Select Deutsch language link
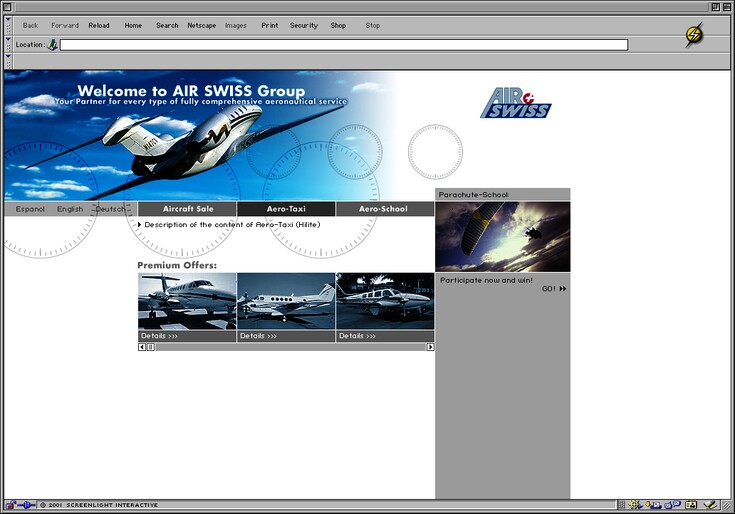 (111, 209)
